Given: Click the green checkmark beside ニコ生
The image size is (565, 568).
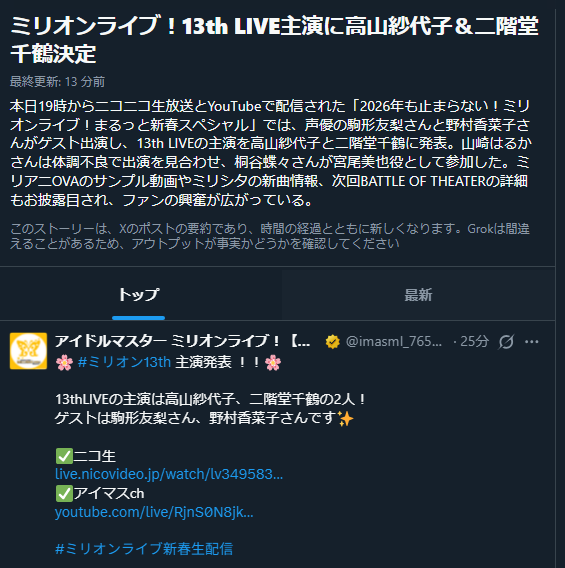Looking at the screenshot, I should tap(64, 456).
